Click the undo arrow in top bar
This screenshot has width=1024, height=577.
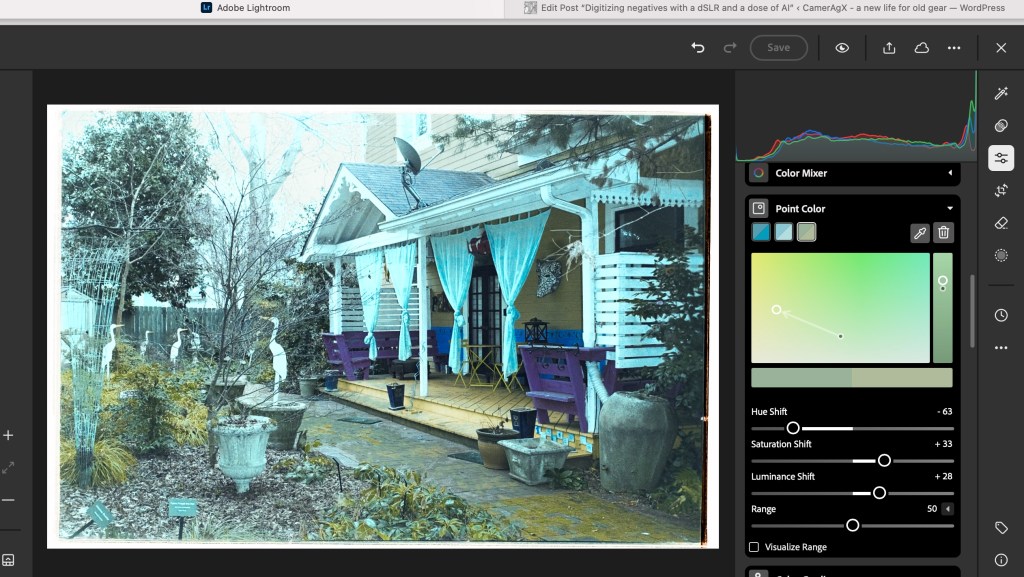[x=698, y=48]
